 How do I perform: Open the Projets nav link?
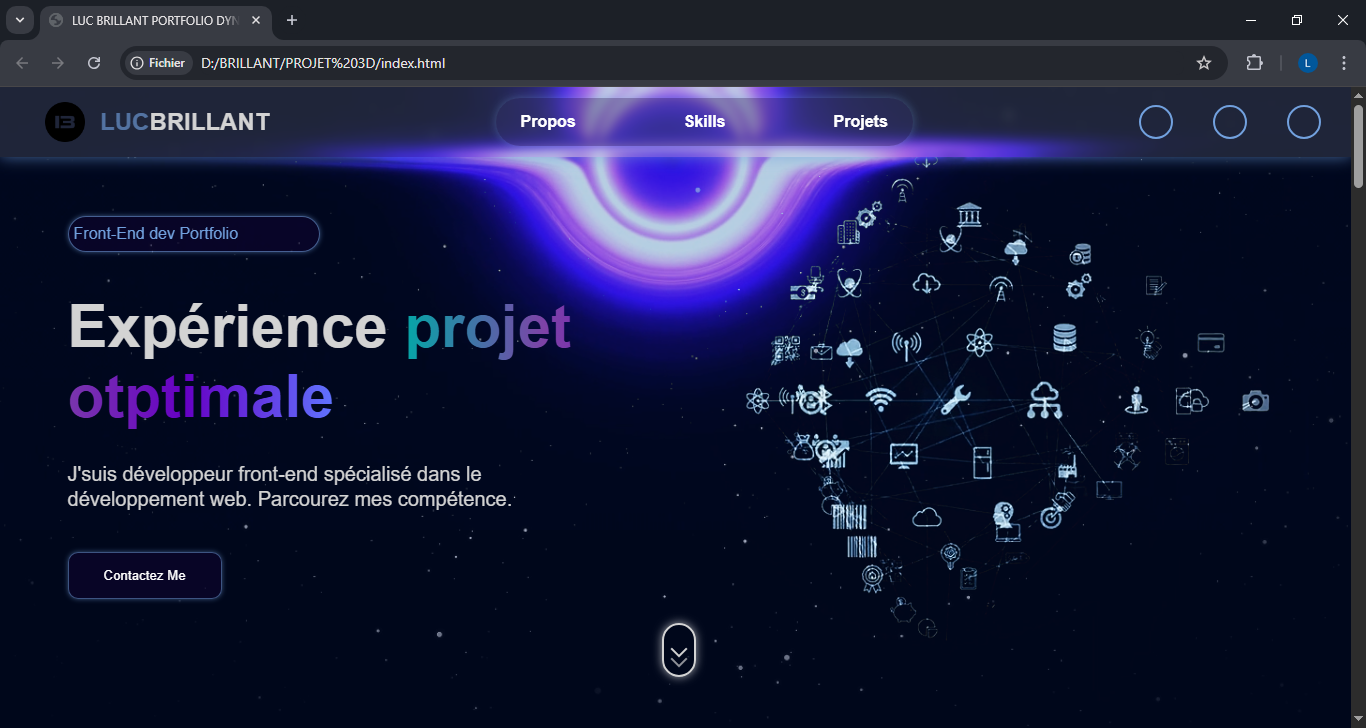tap(860, 122)
